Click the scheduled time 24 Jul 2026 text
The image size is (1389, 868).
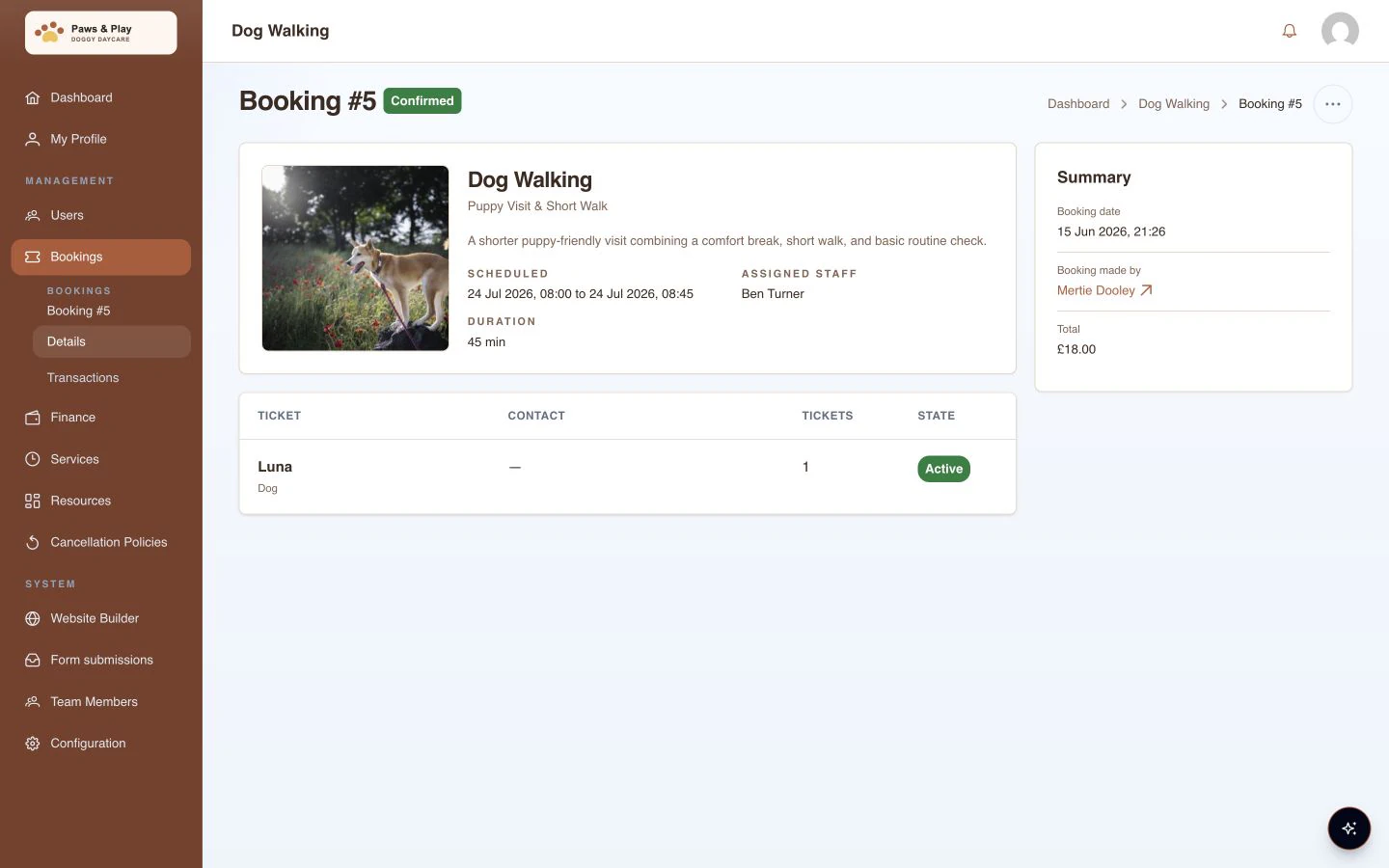581,294
